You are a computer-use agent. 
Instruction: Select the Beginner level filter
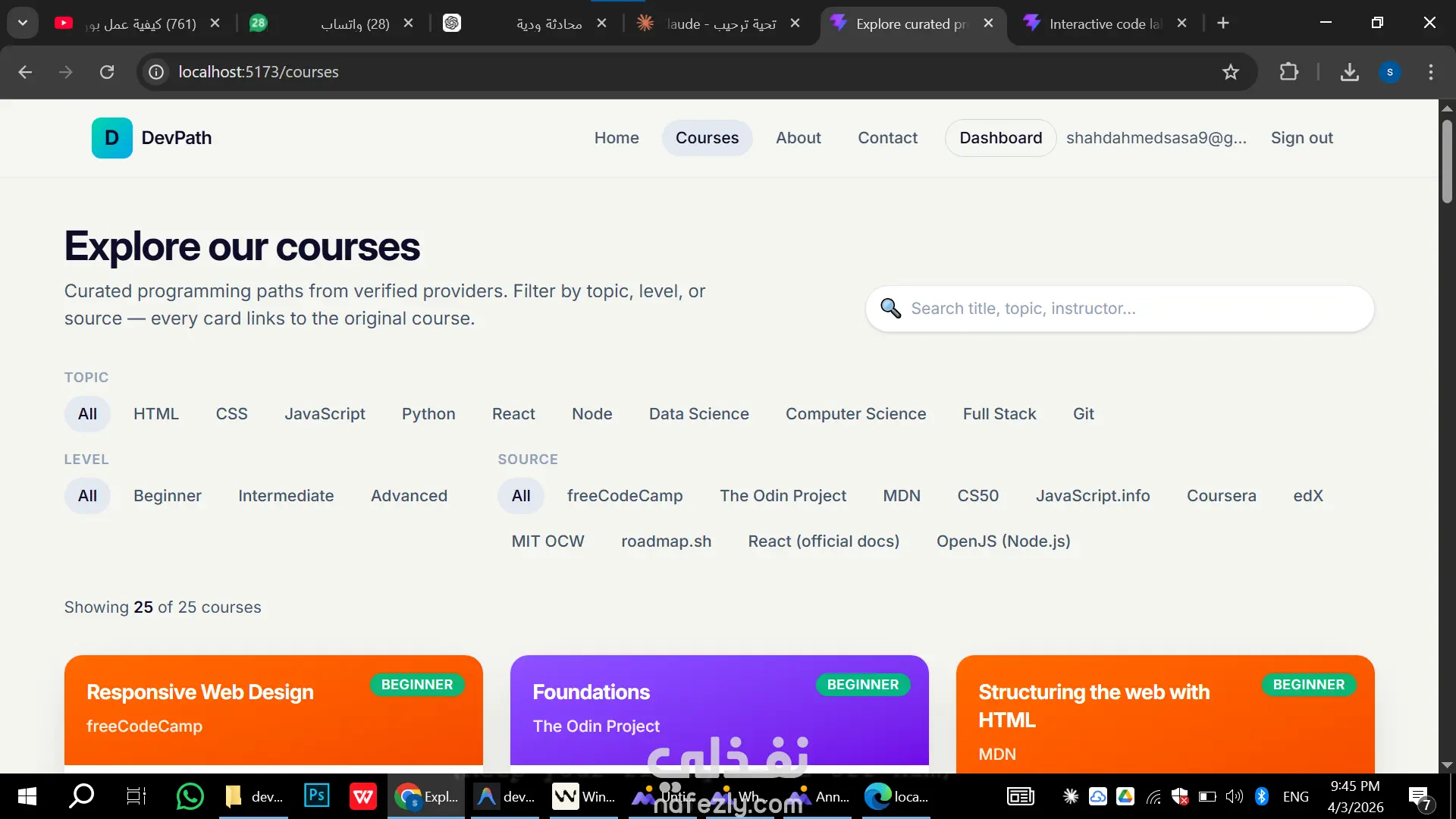[168, 496]
